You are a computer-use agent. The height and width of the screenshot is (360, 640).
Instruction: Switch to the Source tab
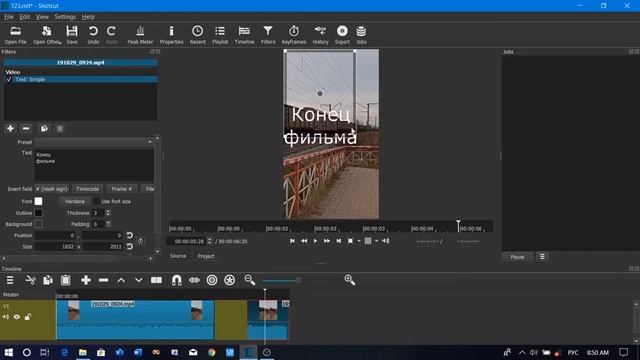point(178,256)
